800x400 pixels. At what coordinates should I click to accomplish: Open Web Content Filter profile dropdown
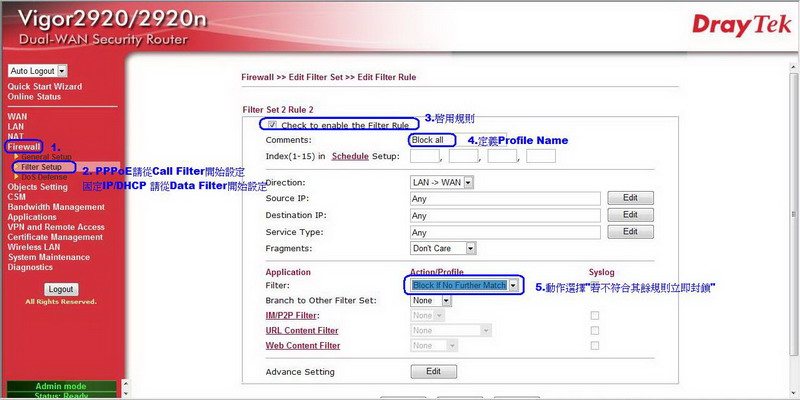point(434,345)
